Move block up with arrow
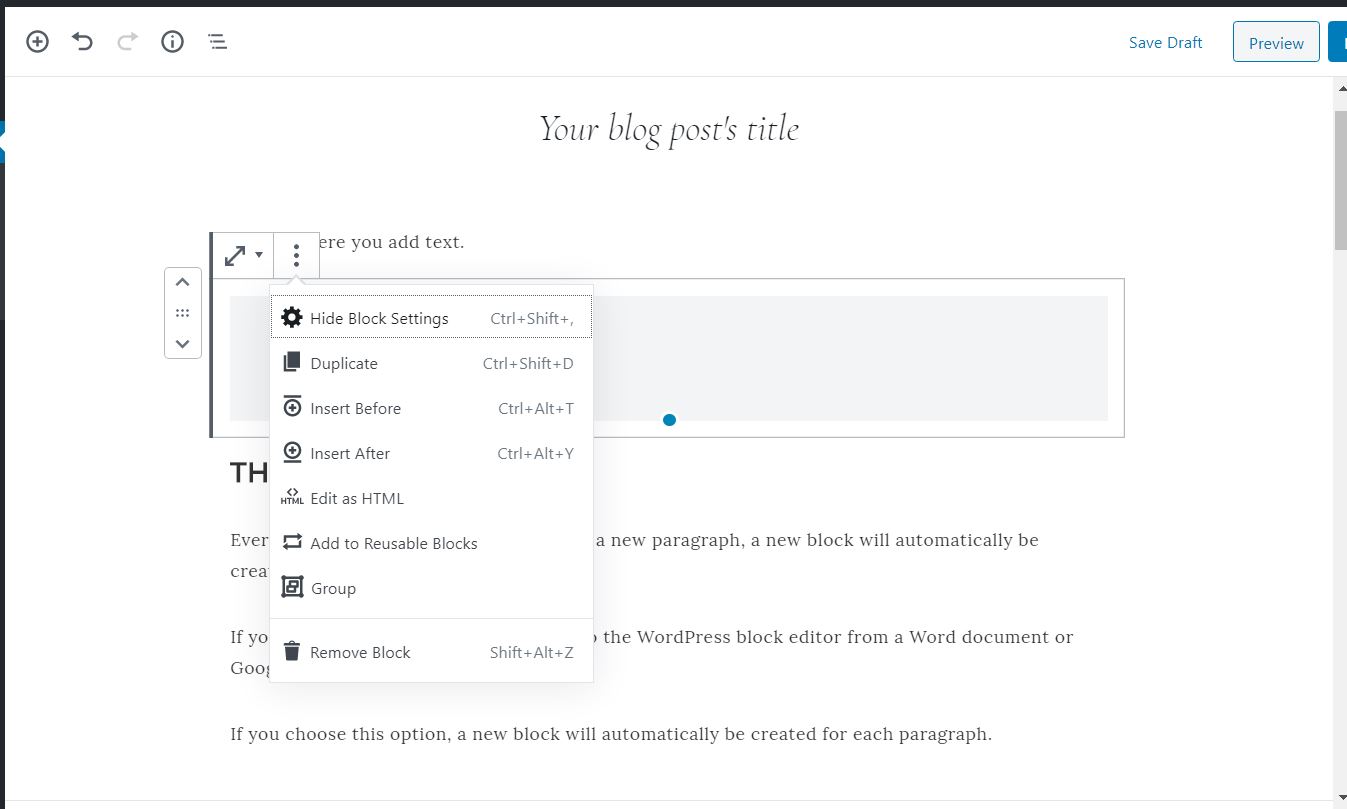 182,282
